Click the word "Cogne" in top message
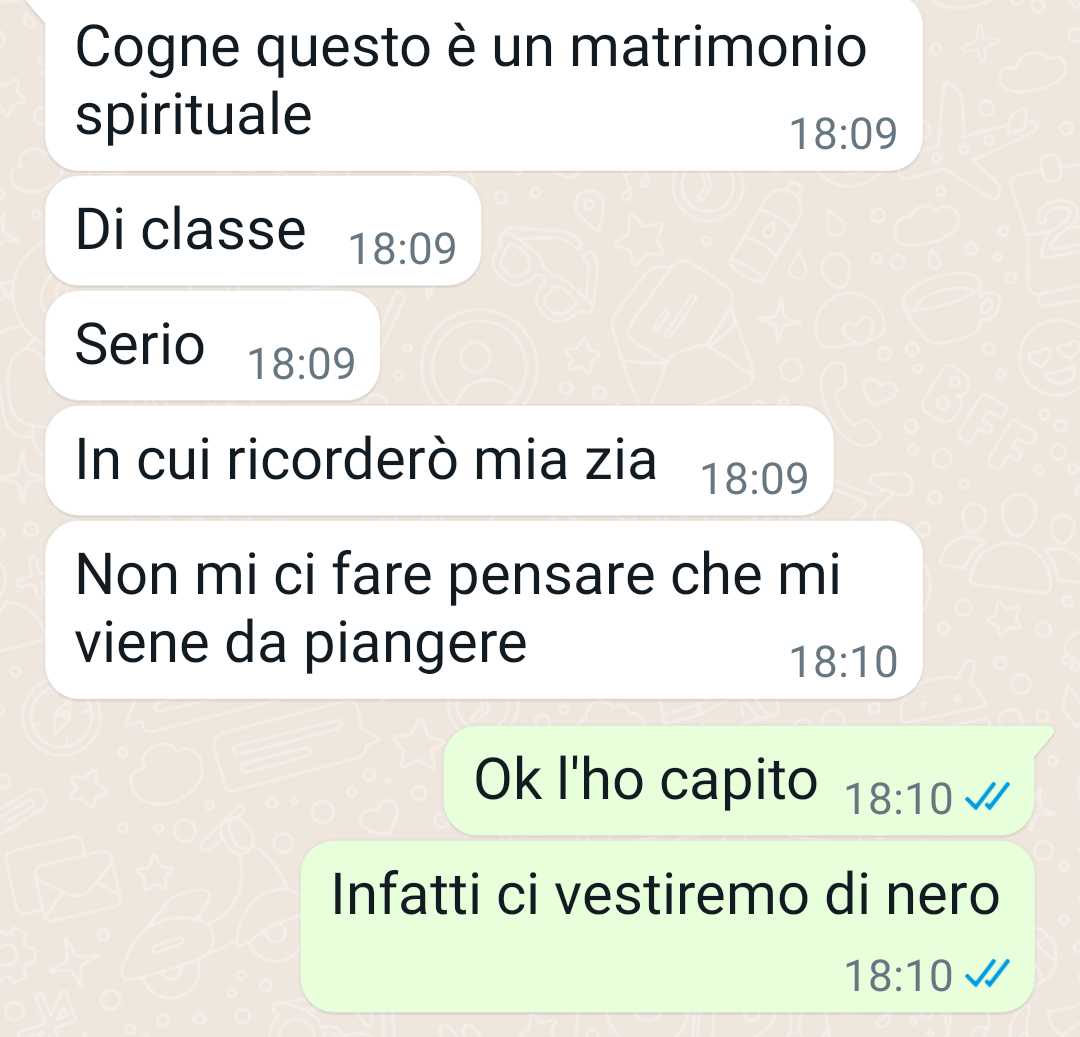This screenshot has height=1037, width=1080. (158, 50)
